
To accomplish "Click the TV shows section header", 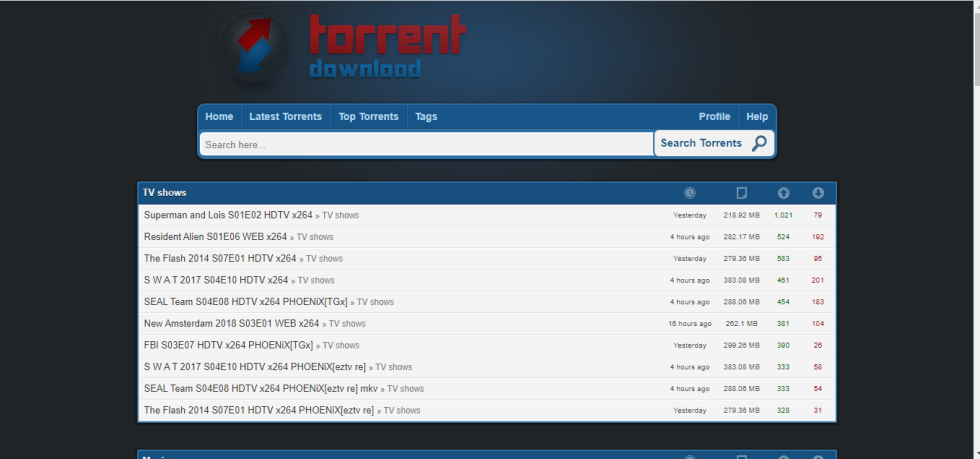I will [165, 192].
